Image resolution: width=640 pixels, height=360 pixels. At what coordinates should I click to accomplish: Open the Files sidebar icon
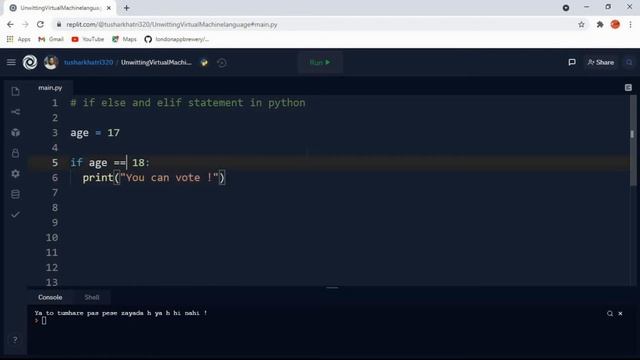tap(16, 91)
